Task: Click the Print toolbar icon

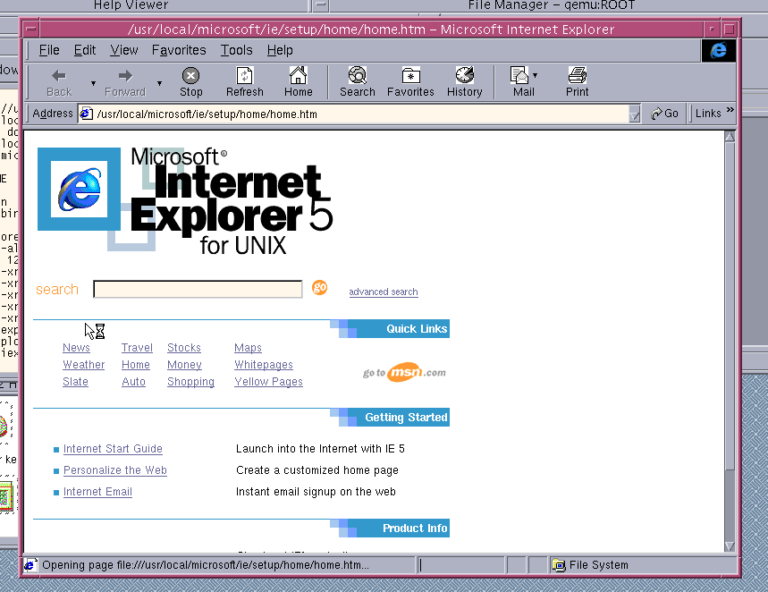Action: coord(577,76)
